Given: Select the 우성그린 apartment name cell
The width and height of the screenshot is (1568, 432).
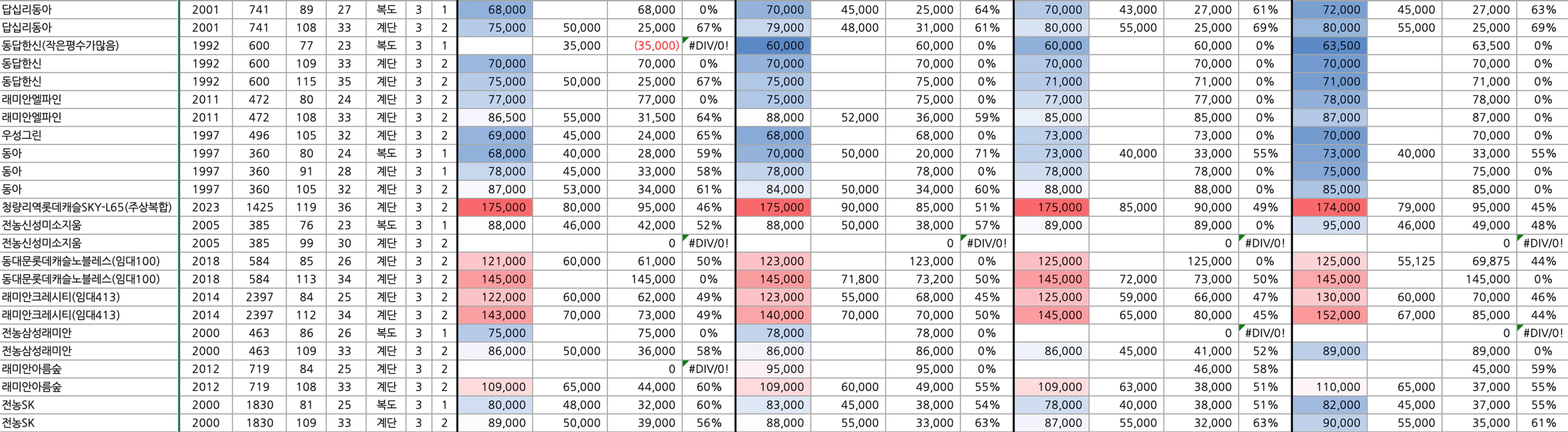Looking at the screenshot, I should pyautogui.click(x=89, y=135).
